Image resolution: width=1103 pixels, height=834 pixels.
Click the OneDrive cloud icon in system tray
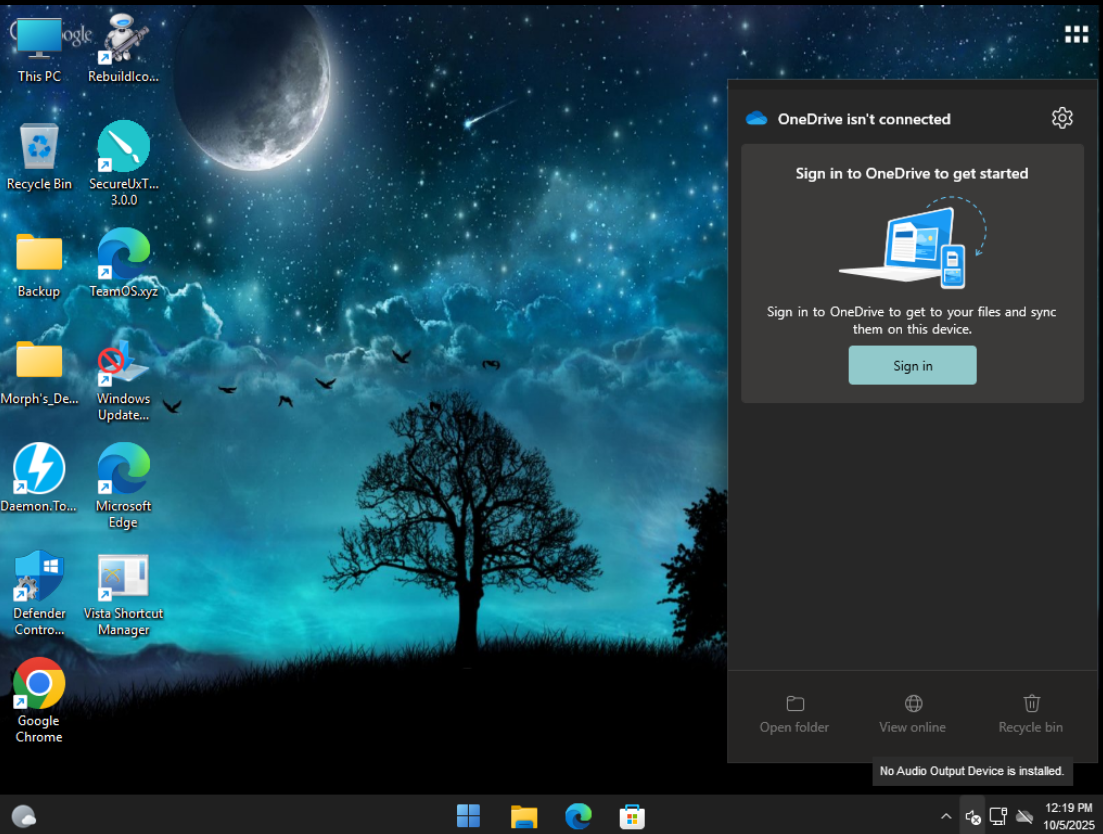[x=1024, y=816]
